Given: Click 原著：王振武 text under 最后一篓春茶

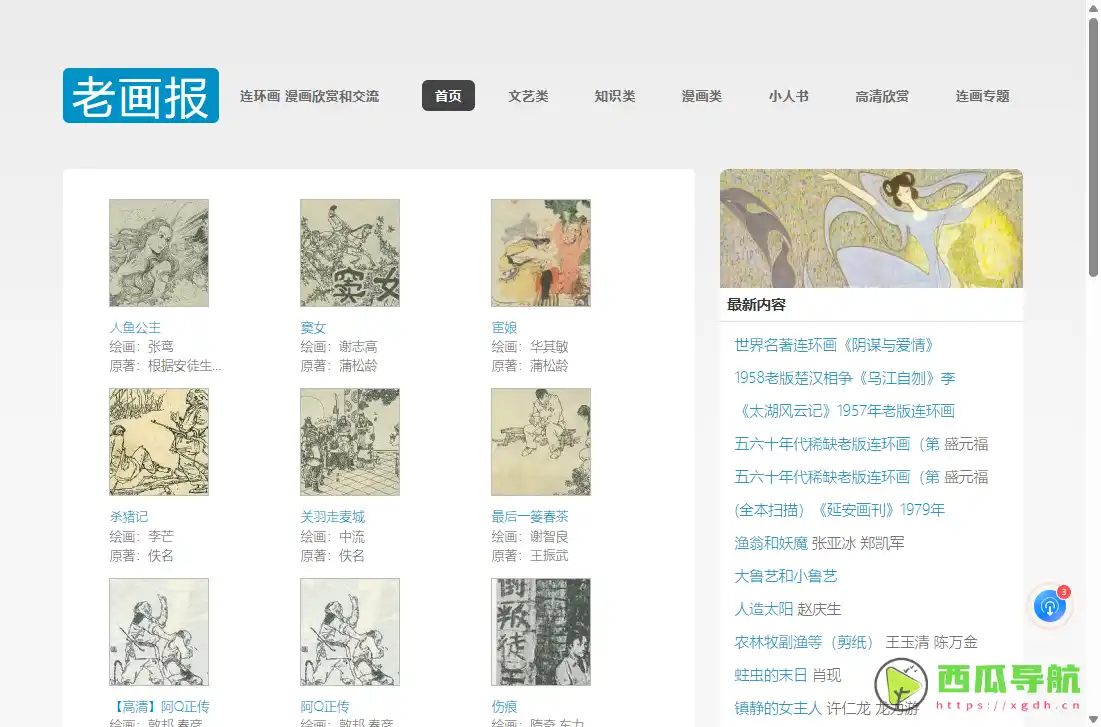Looking at the screenshot, I should [x=529, y=556].
